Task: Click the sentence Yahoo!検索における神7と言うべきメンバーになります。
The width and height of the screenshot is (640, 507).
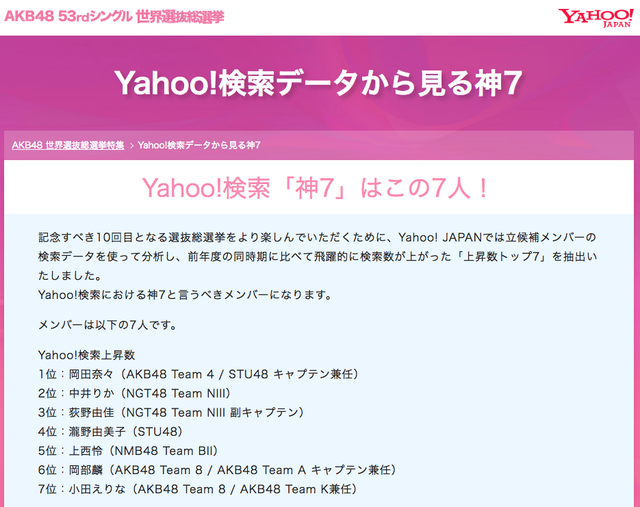Action: click(185, 295)
